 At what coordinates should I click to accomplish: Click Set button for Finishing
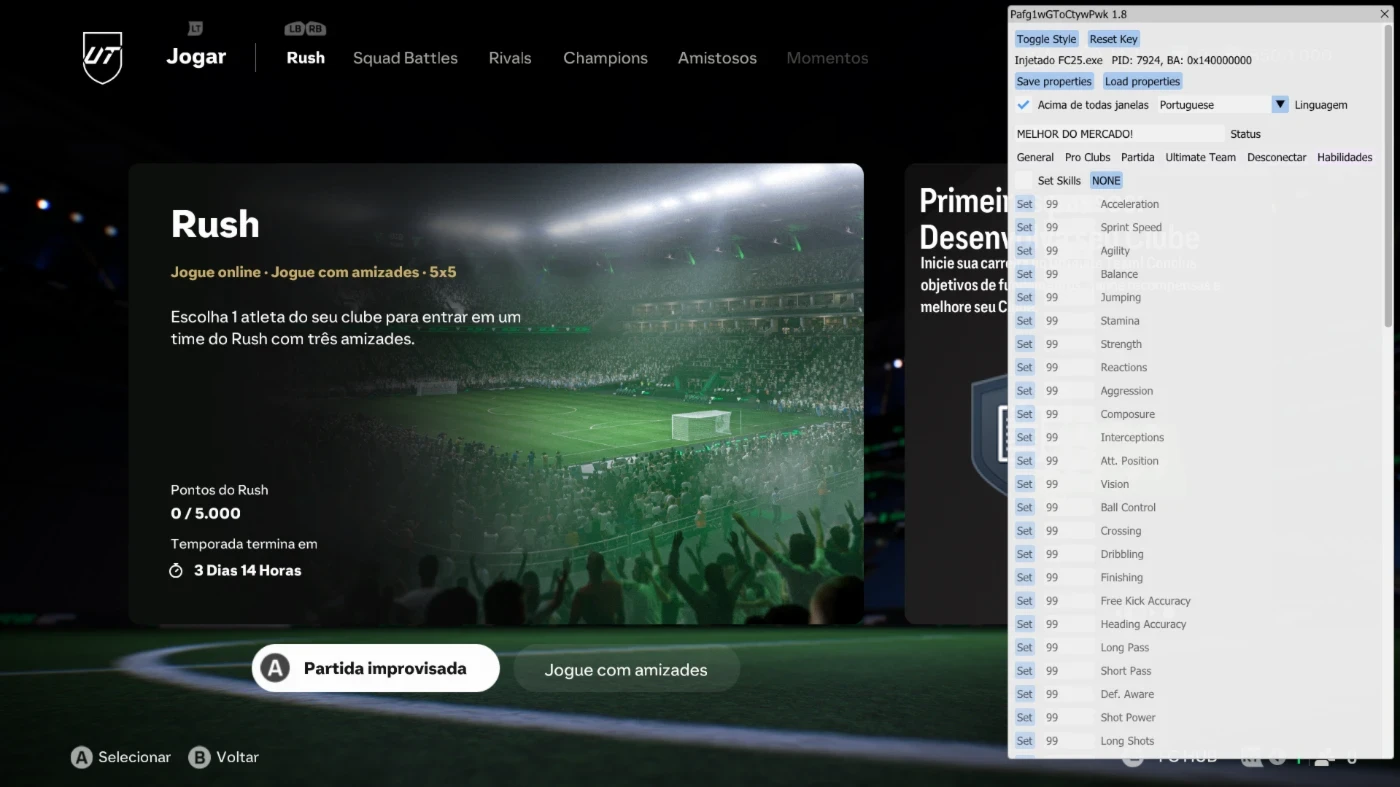[1024, 577]
